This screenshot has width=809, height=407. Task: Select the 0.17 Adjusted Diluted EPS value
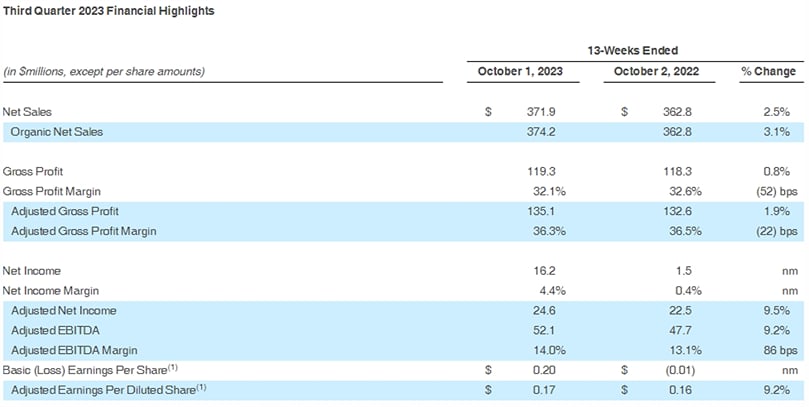click(x=544, y=390)
